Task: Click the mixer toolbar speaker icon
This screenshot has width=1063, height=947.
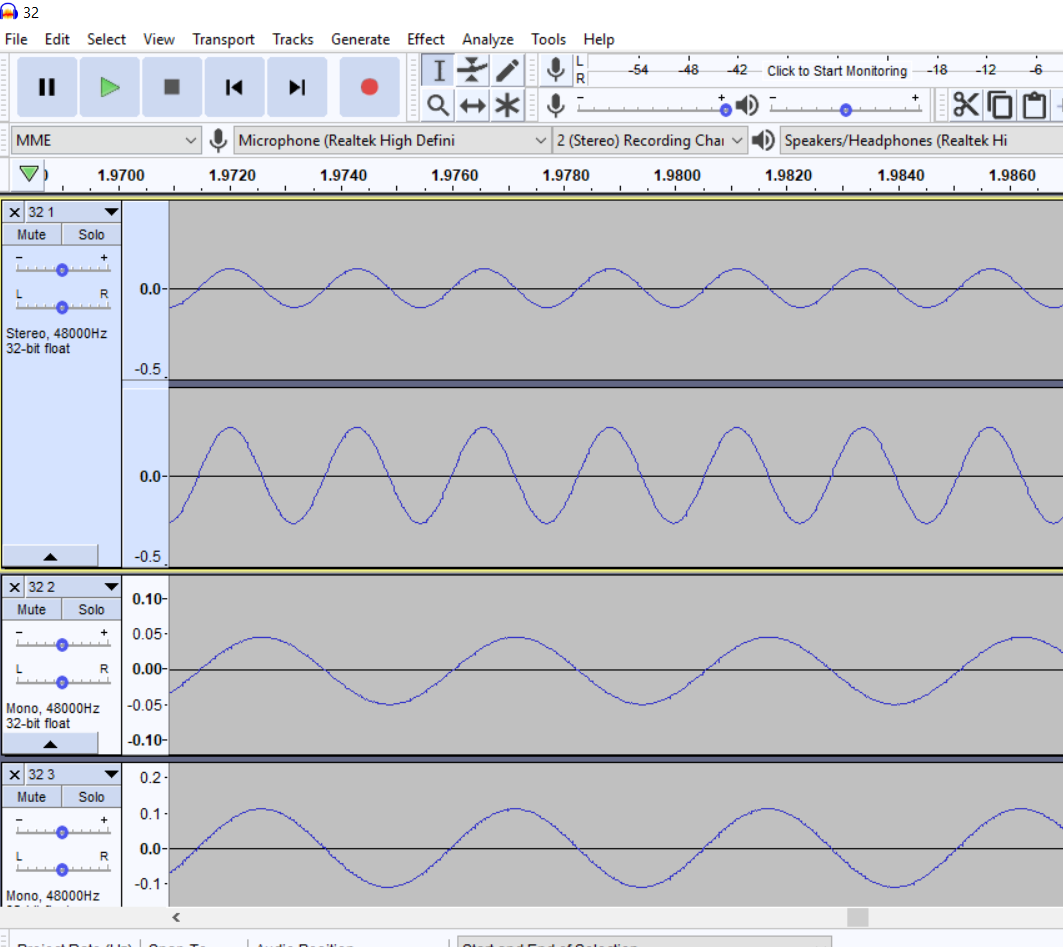Action: (747, 105)
